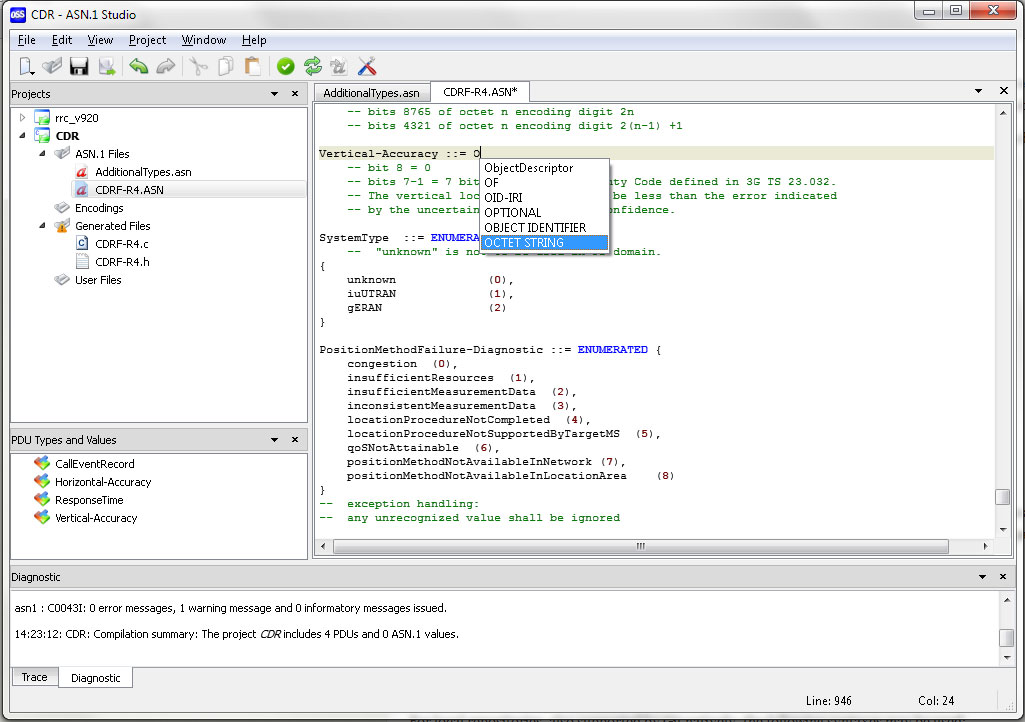The height and width of the screenshot is (722, 1025).
Task: Click the Open project toolbar icon
Action: pos(52,66)
